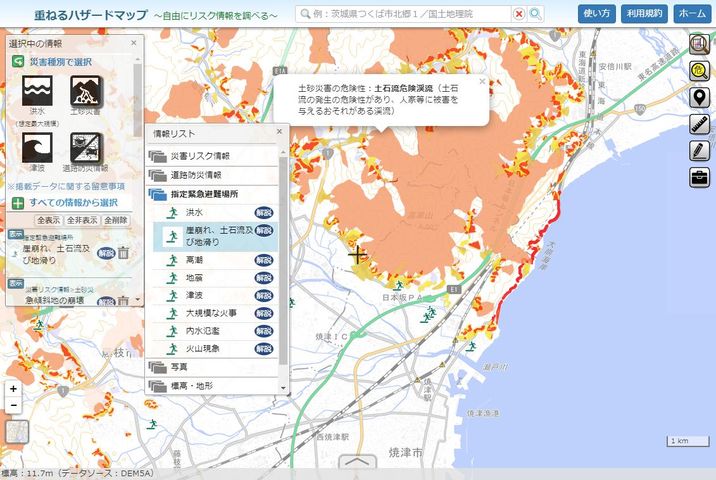Select 高潮 in the evacuation site list
716x480 pixels.
click(197, 260)
